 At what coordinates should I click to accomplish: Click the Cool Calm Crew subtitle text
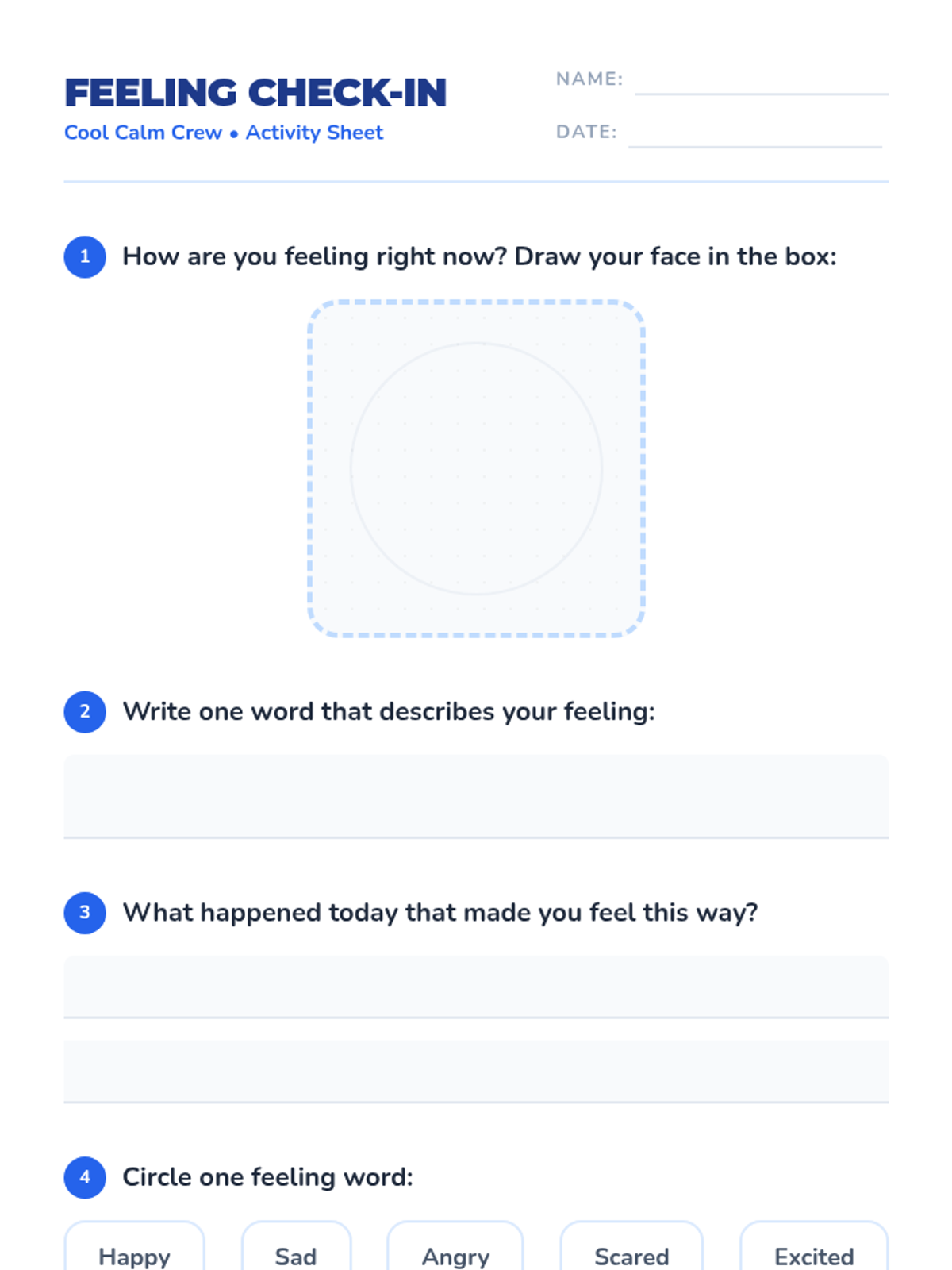[x=143, y=133]
